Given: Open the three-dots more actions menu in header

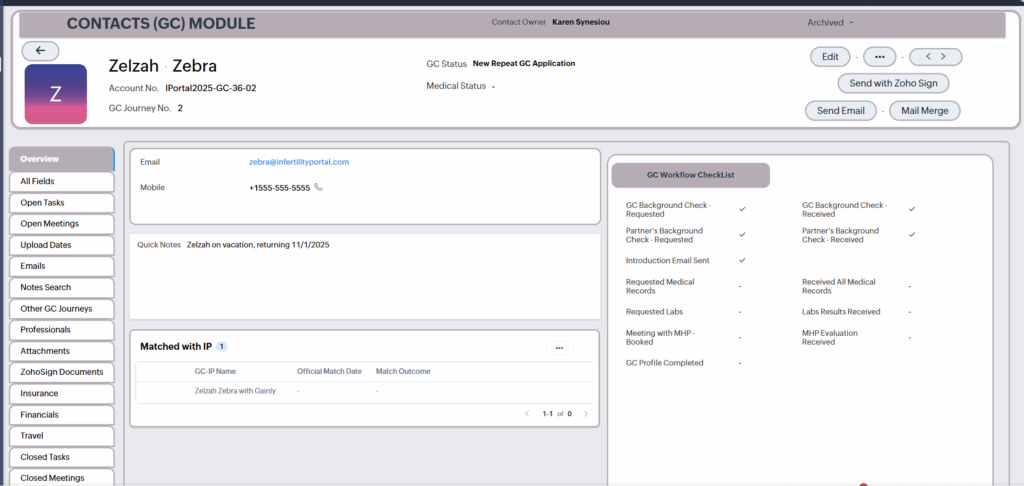Looking at the screenshot, I should 879,57.
